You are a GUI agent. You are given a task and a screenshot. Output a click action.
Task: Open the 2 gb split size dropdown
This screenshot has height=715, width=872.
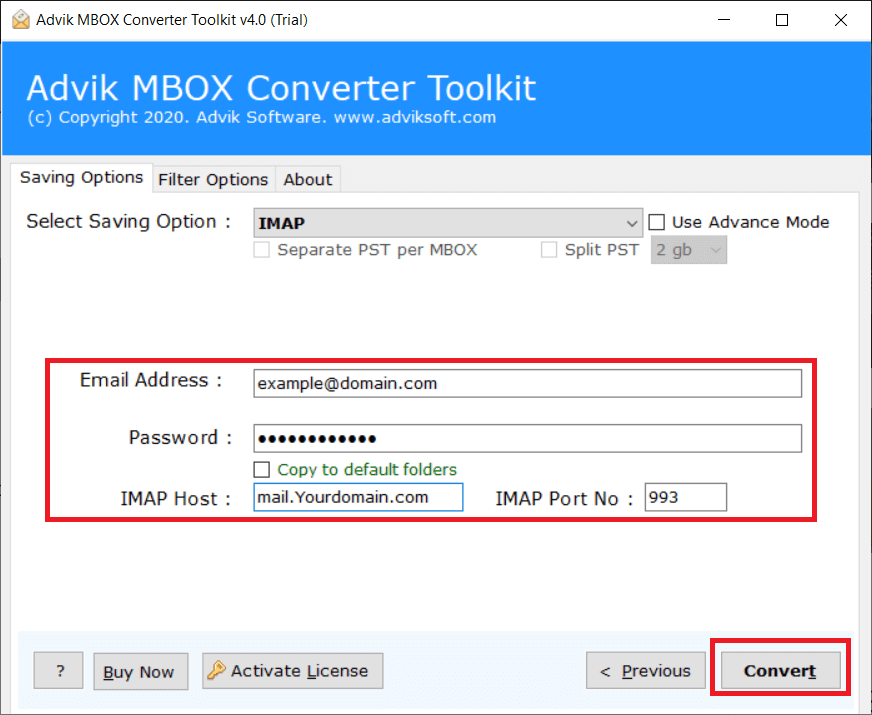coord(688,250)
